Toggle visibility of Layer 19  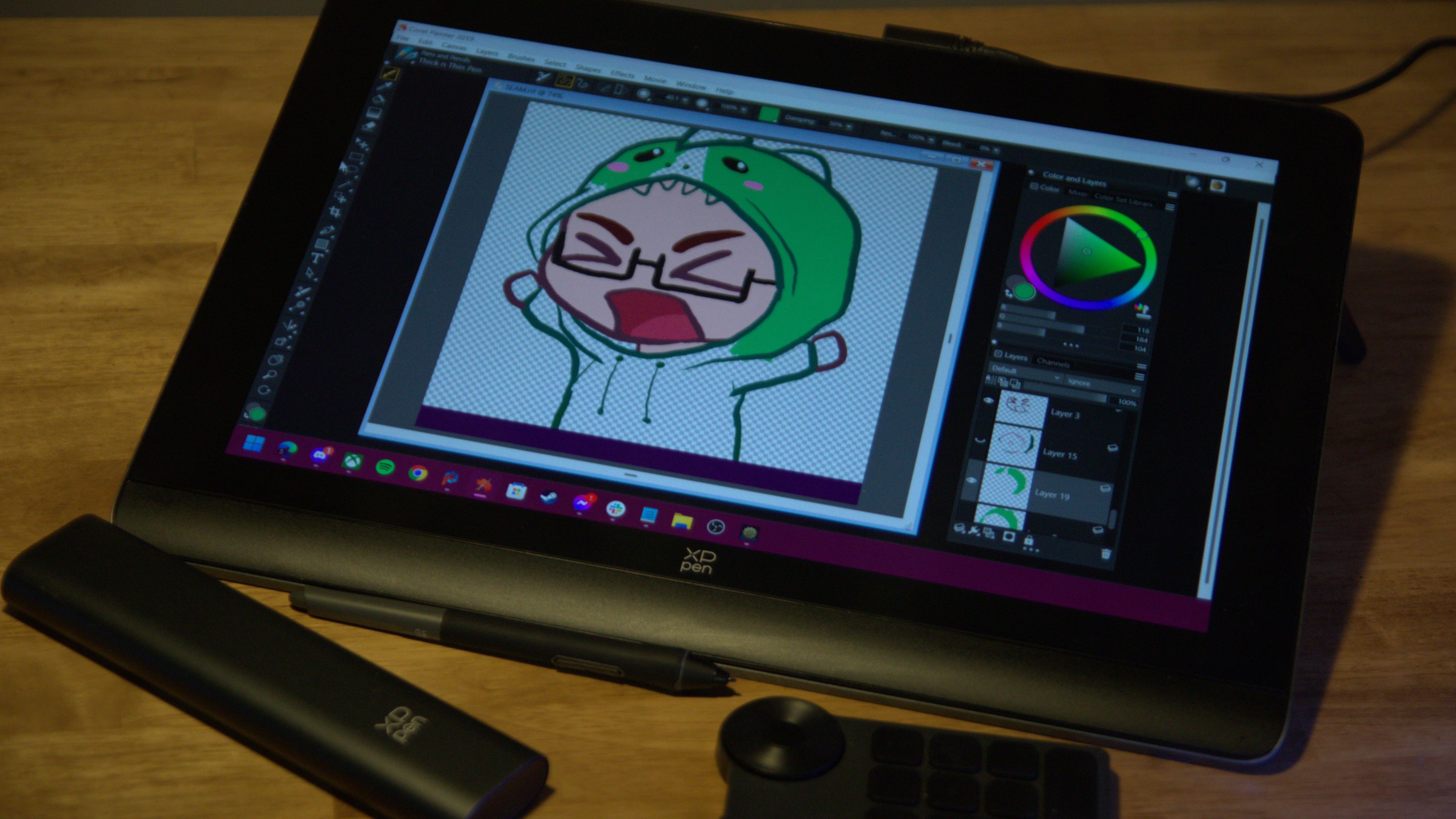tap(972, 481)
